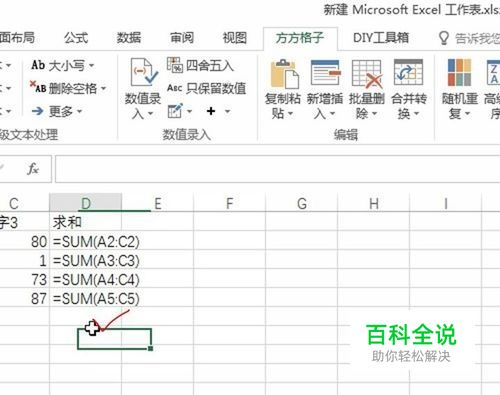Click the 新增插入 icon
Viewport: 500px width, 395px height.
click(326, 72)
